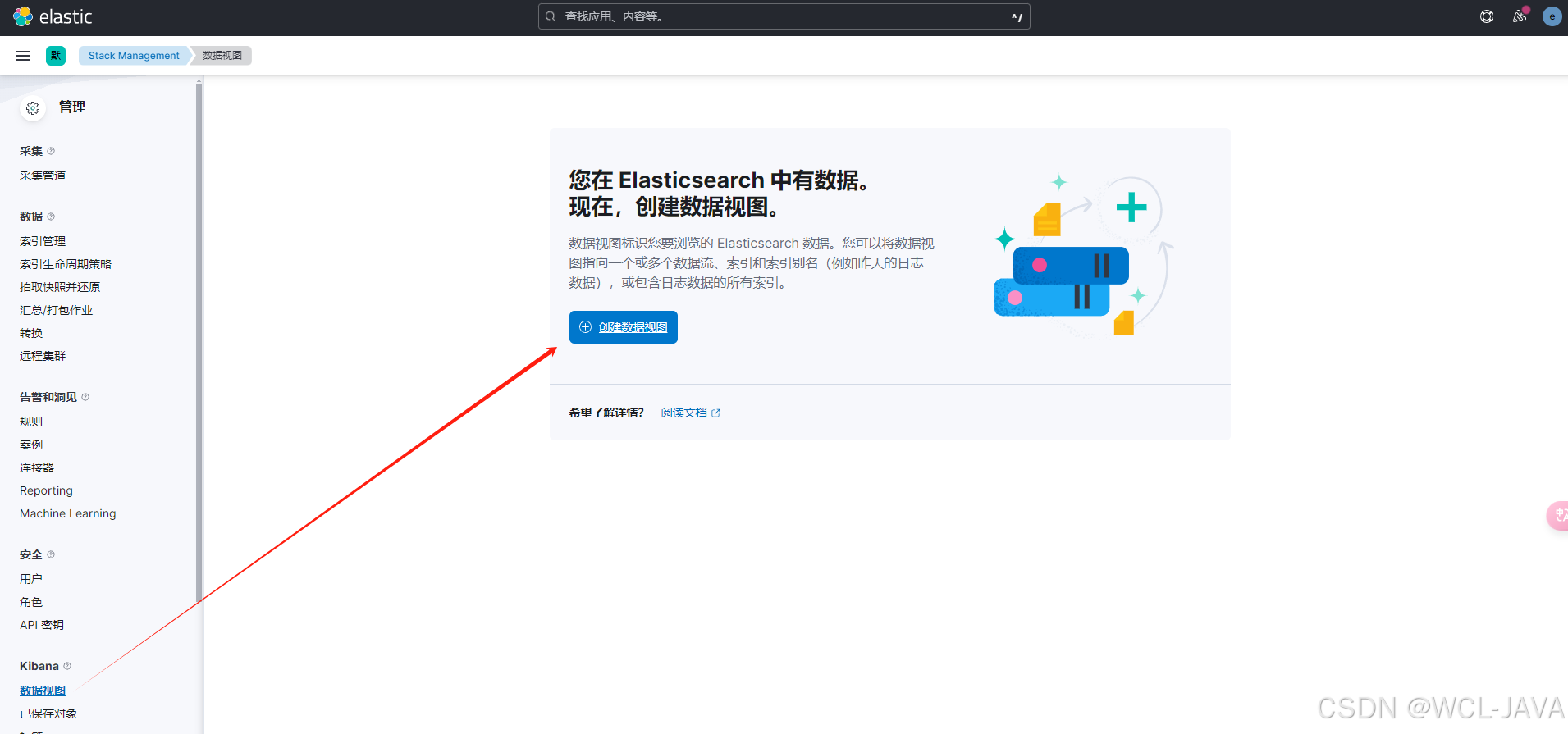Click the info icon next to 安全
This screenshot has width=1568, height=734.
(51, 554)
